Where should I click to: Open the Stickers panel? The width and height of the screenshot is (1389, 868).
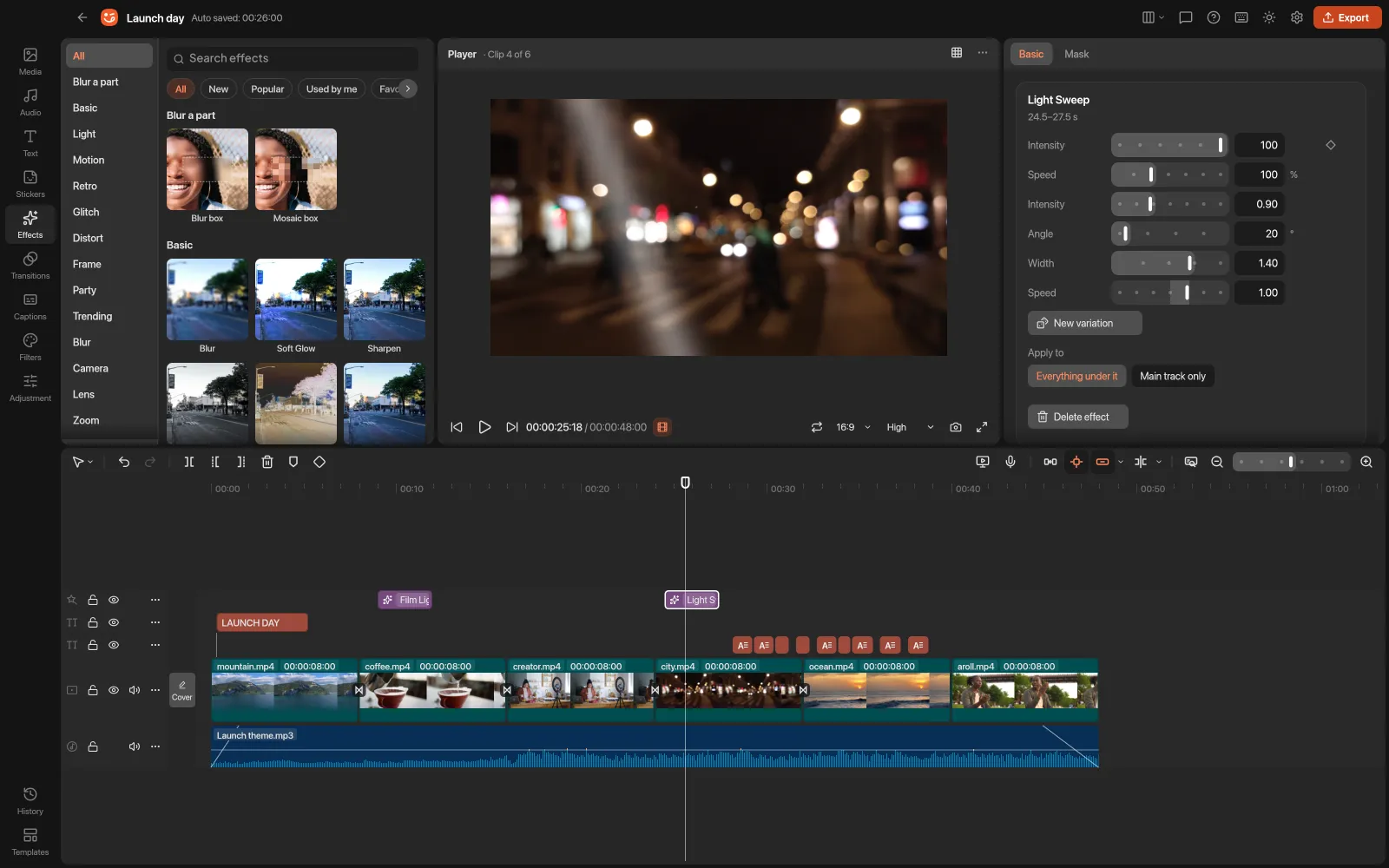point(30,183)
